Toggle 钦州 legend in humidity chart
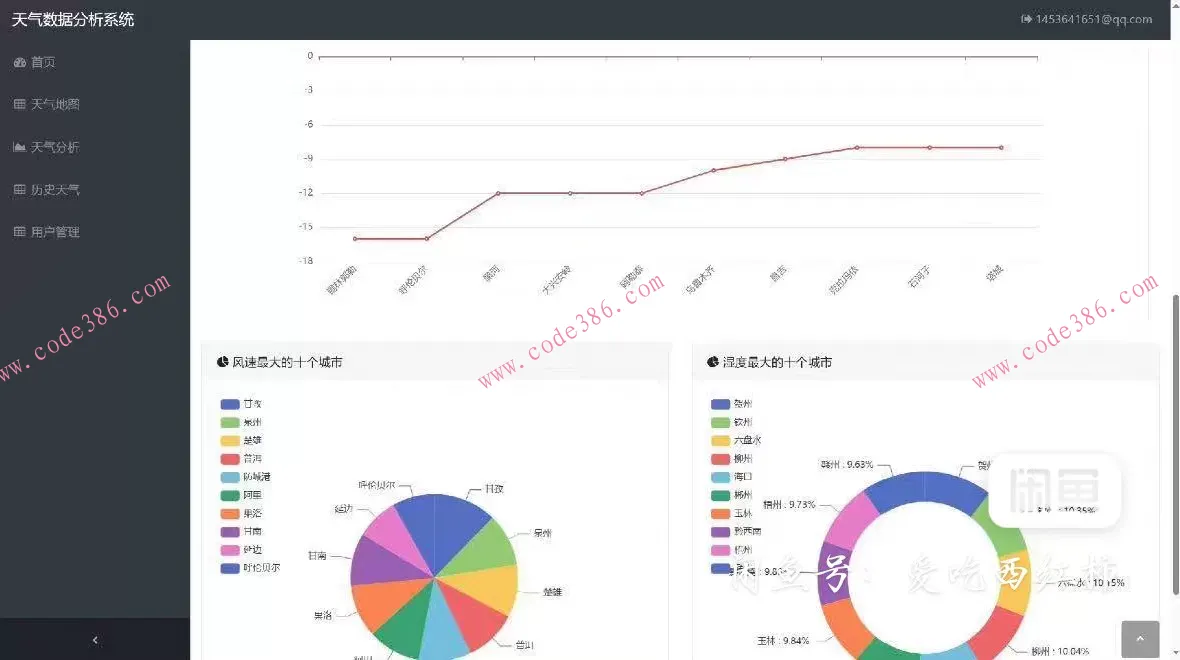Image resolution: width=1180 pixels, height=660 pixels. (x=731, y=422)
